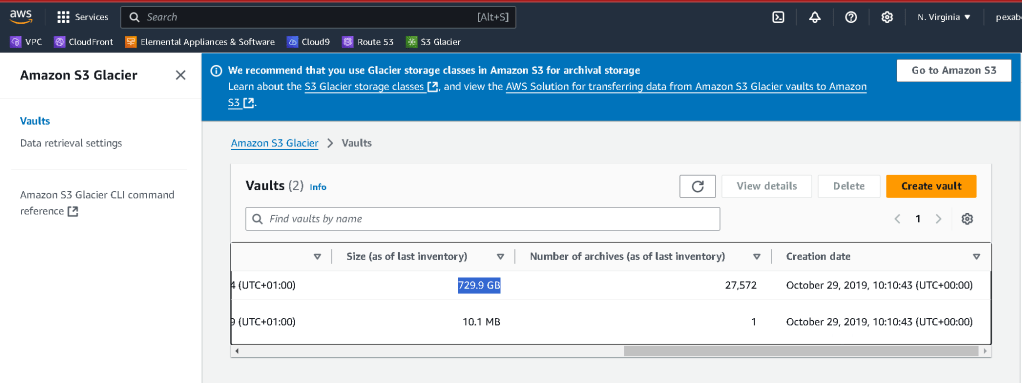Image resolution: width=1022 pixels, height=383 pixels.
Task: Open the Route 53 favorite shortcut
Action: coord(368,42)
